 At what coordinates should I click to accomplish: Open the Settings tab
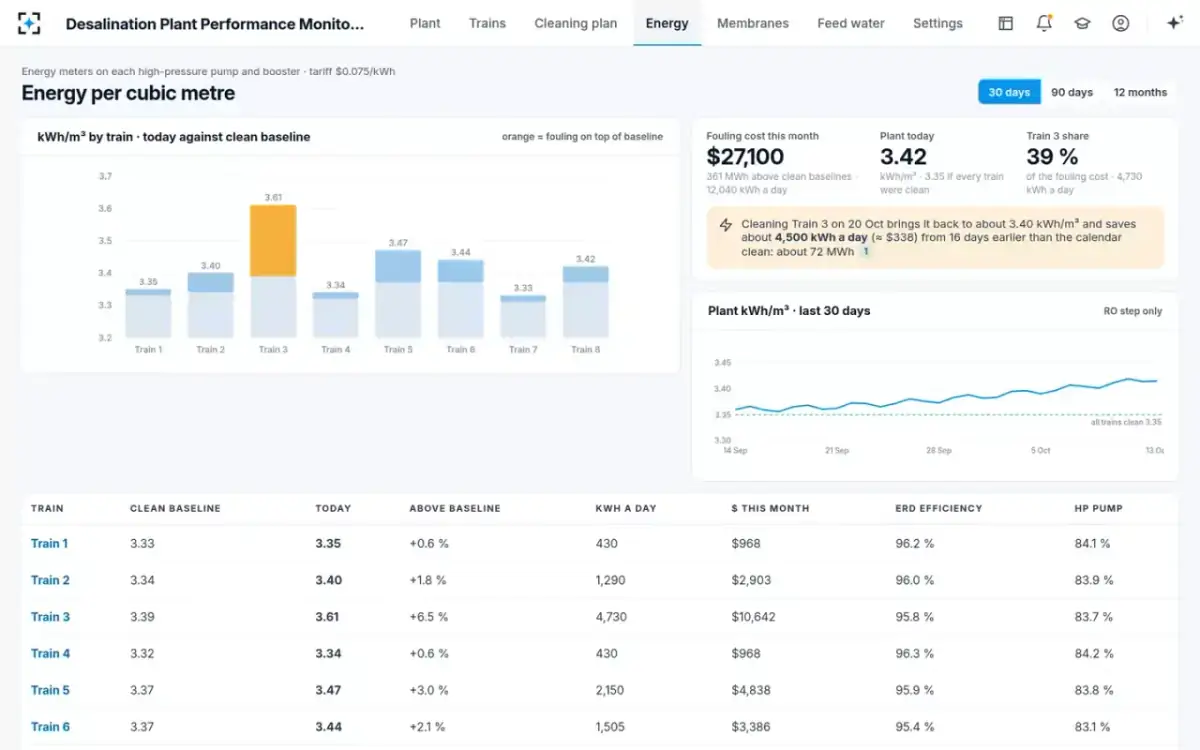tap(938, 23)
